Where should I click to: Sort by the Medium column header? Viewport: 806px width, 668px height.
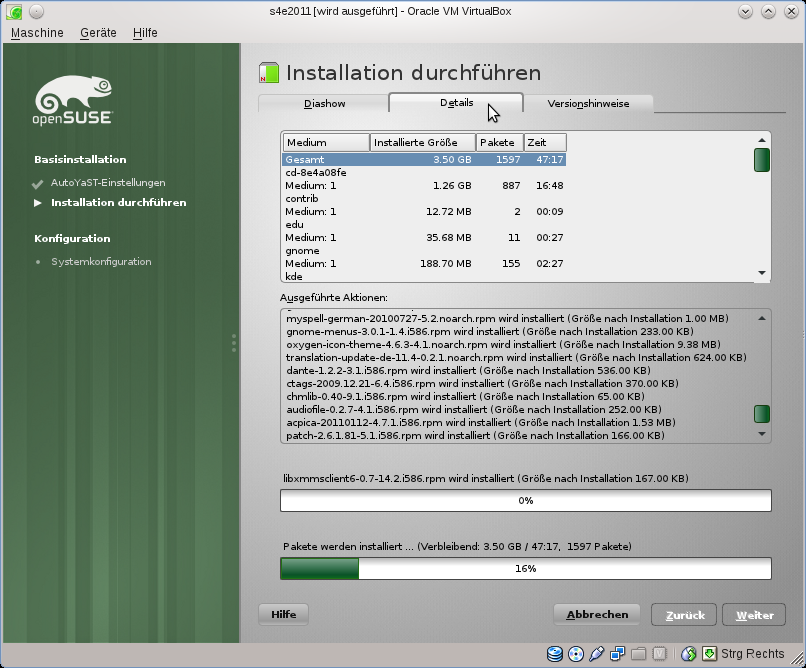326,142
